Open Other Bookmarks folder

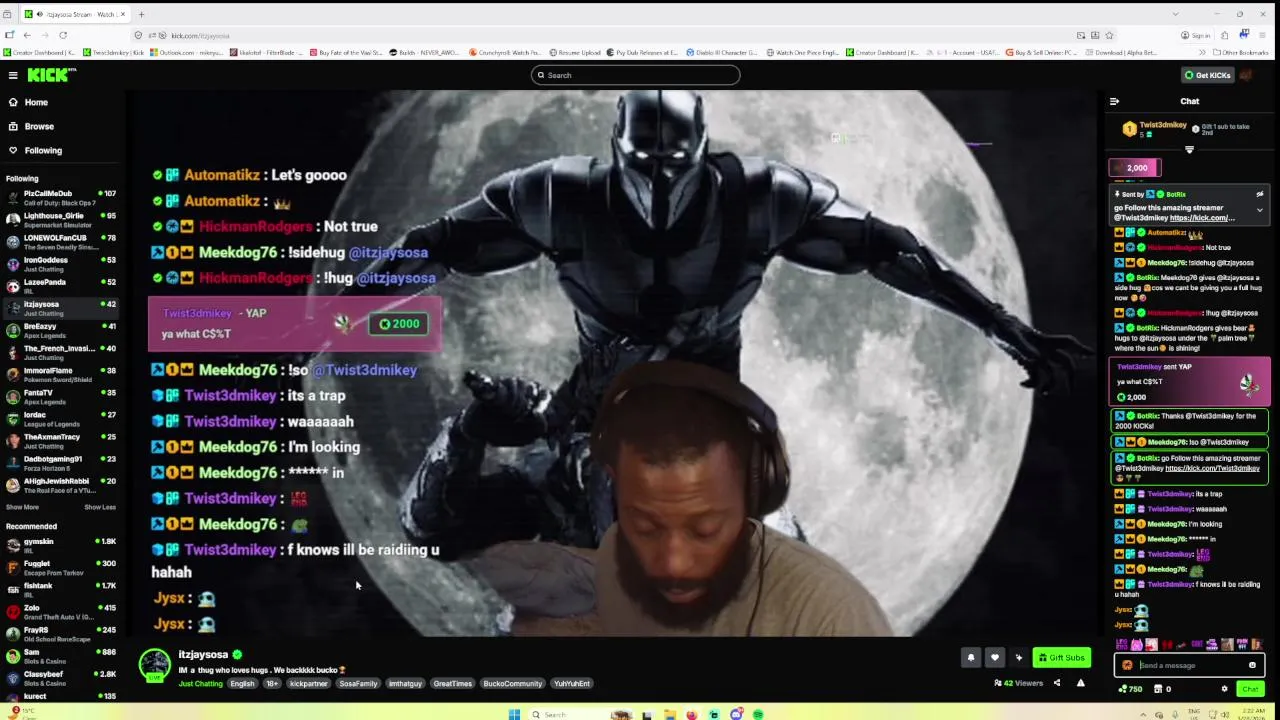(1240, 52)
